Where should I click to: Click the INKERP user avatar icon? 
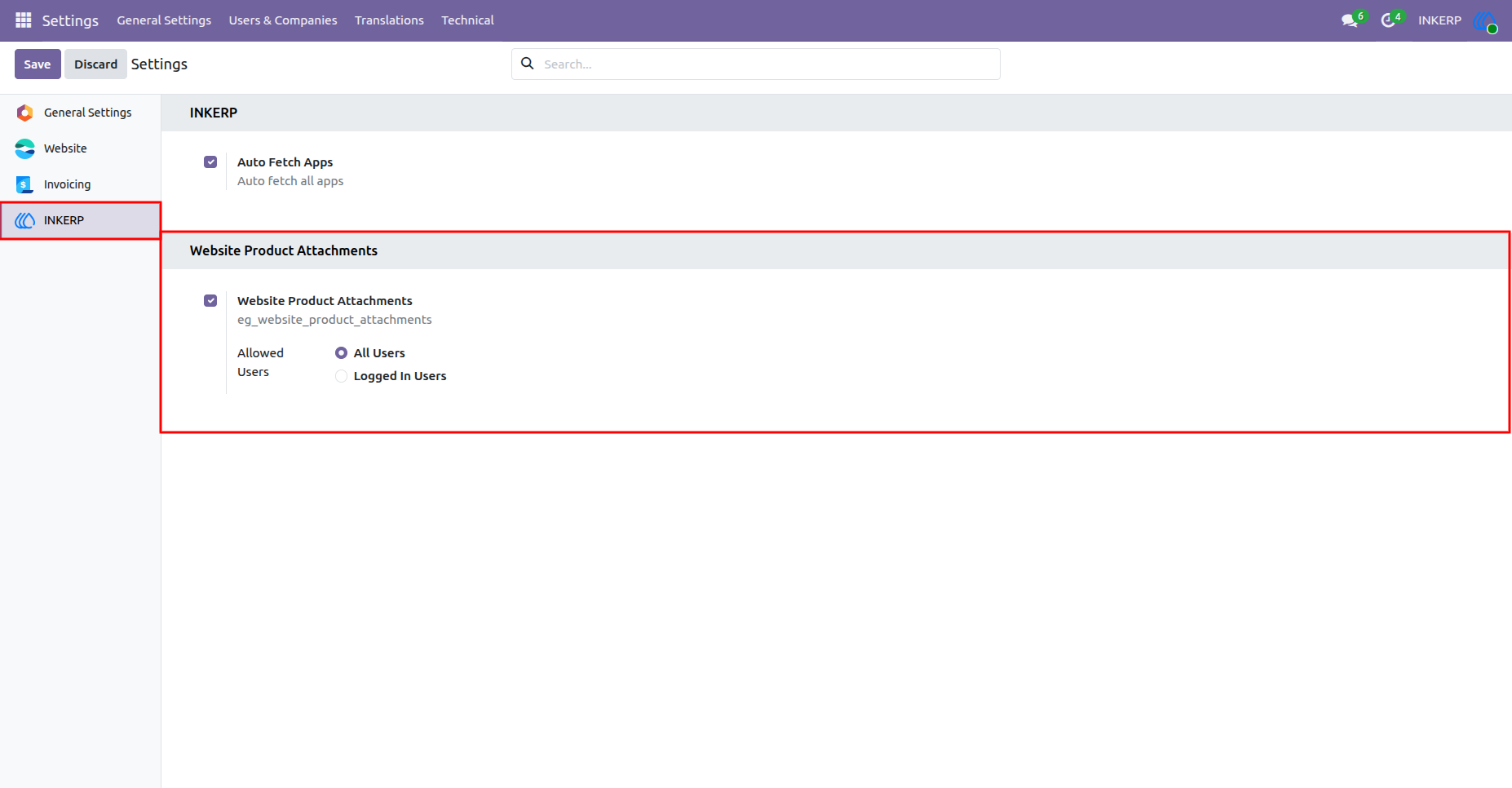[1485, 20]
